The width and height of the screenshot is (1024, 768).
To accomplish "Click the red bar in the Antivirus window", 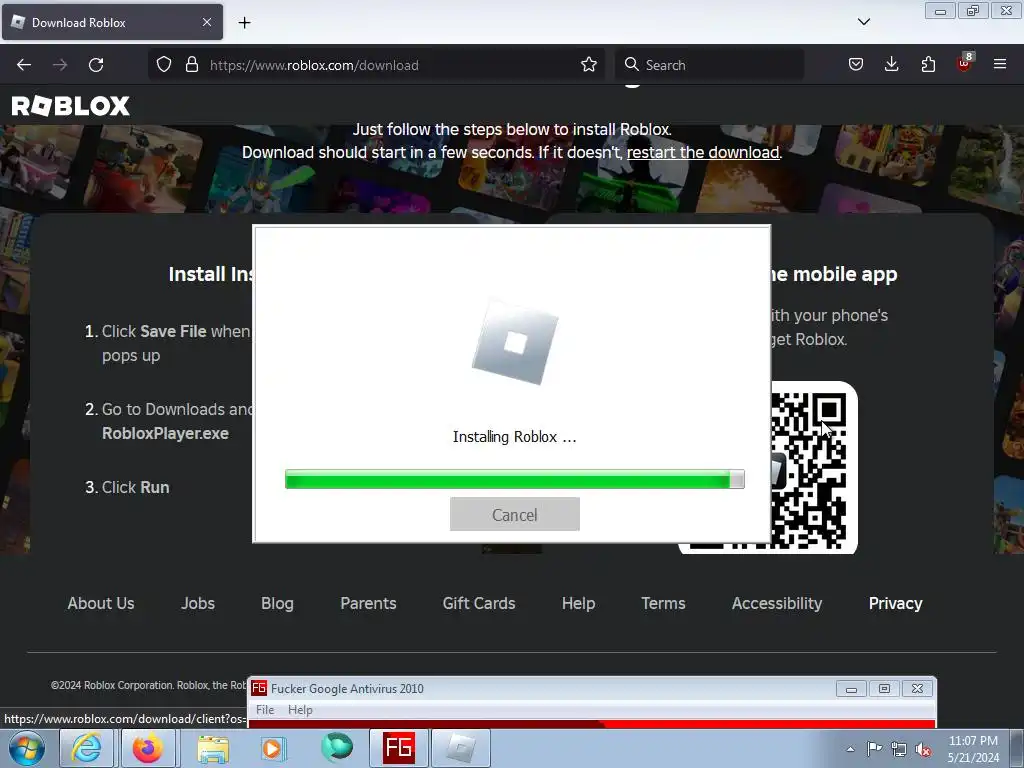I will 592,724.
